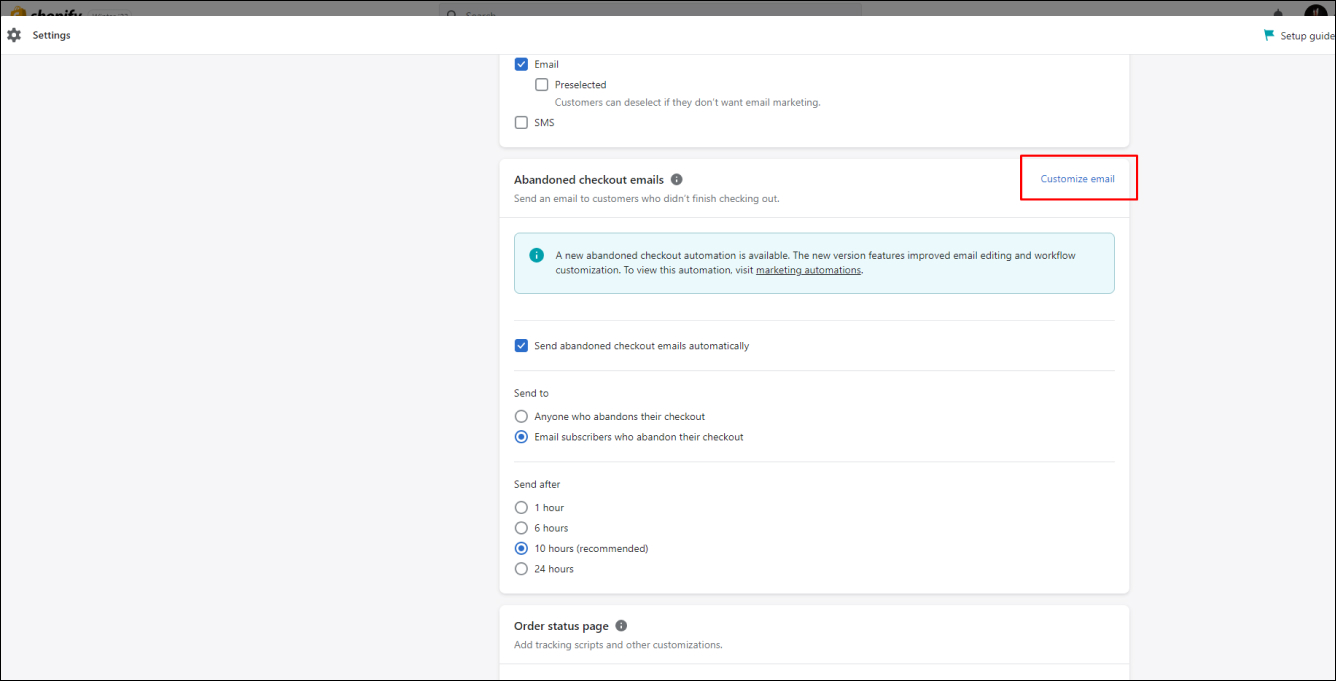Click info icon beside Order status page

621,626
